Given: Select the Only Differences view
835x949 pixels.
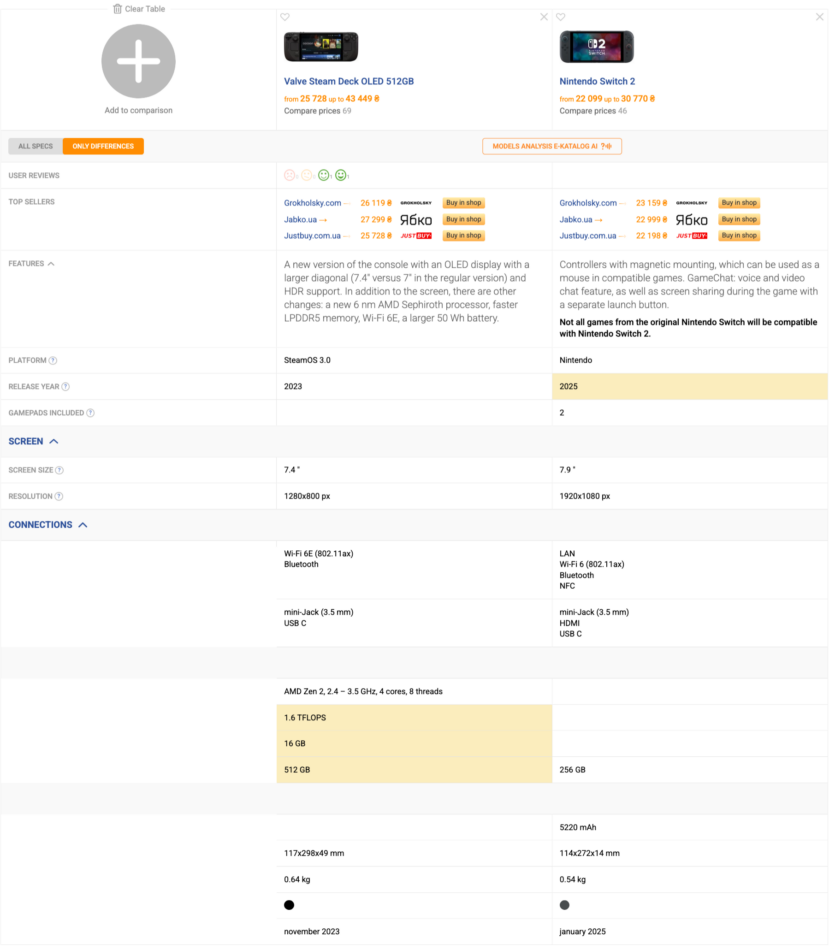Looking at the screenshot, I should (103, 146).
